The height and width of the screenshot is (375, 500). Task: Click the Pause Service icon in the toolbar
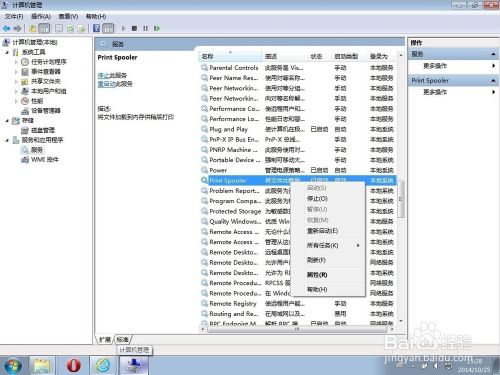pyautogui.click(x=146, y=29)
